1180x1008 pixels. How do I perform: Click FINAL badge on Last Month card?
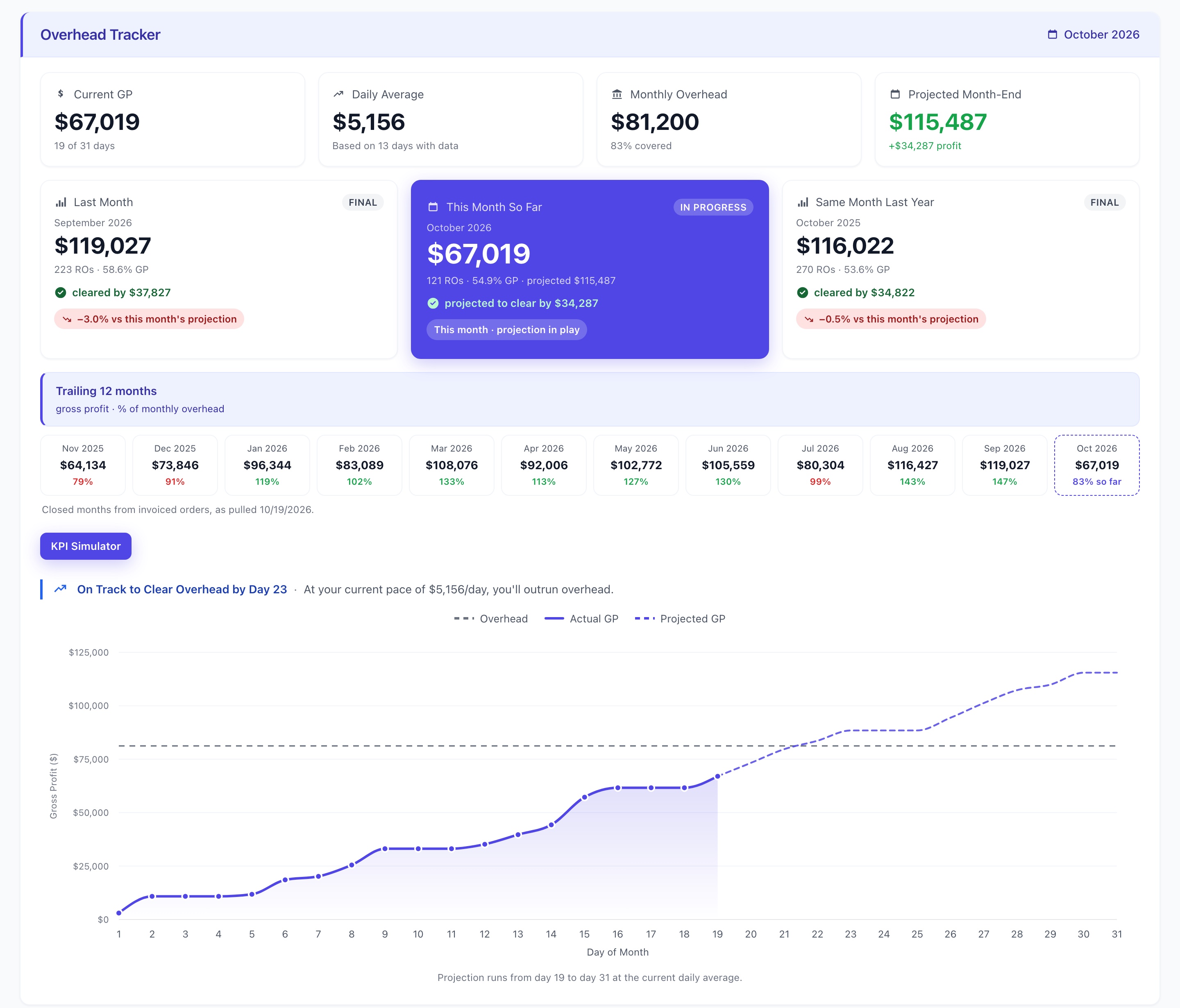pos(363,202)
